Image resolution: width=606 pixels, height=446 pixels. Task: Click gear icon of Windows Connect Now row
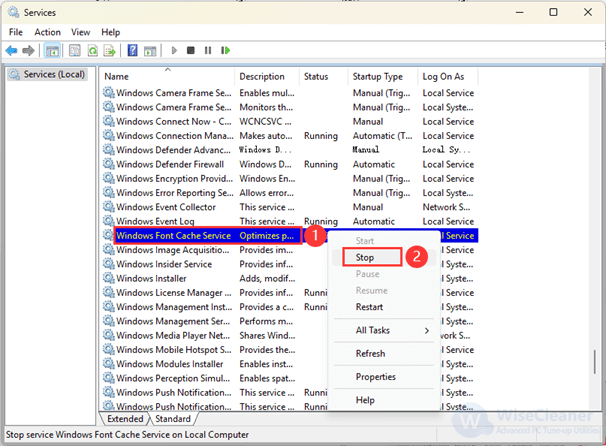coord(109,121)
